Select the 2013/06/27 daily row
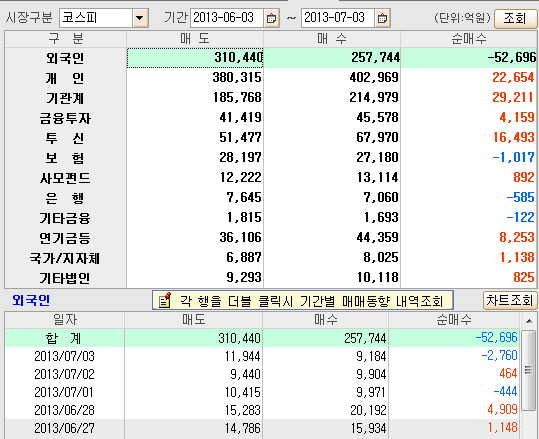 (262, 428)
